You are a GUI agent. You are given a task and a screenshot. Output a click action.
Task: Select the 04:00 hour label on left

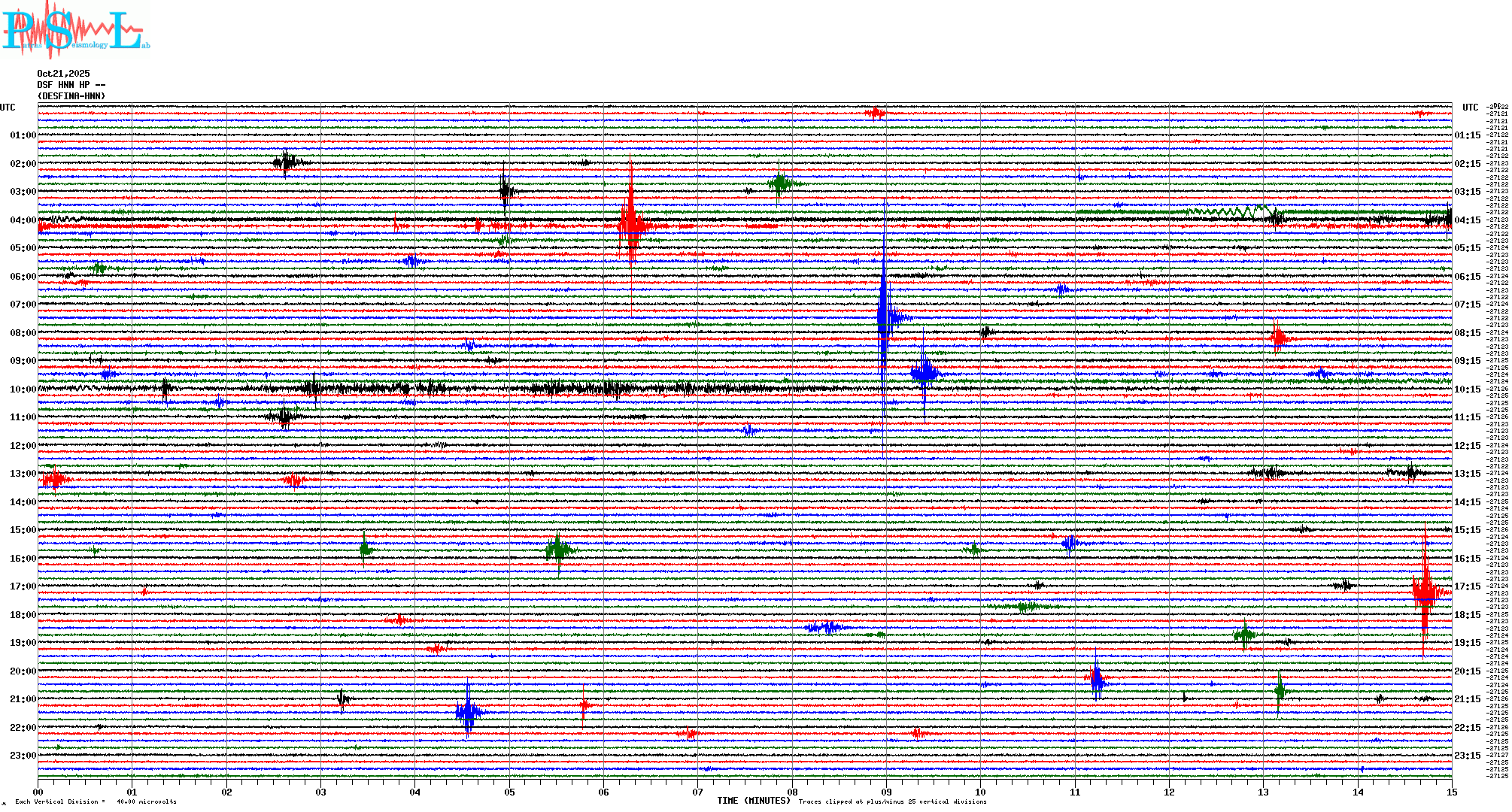(23, 220)
